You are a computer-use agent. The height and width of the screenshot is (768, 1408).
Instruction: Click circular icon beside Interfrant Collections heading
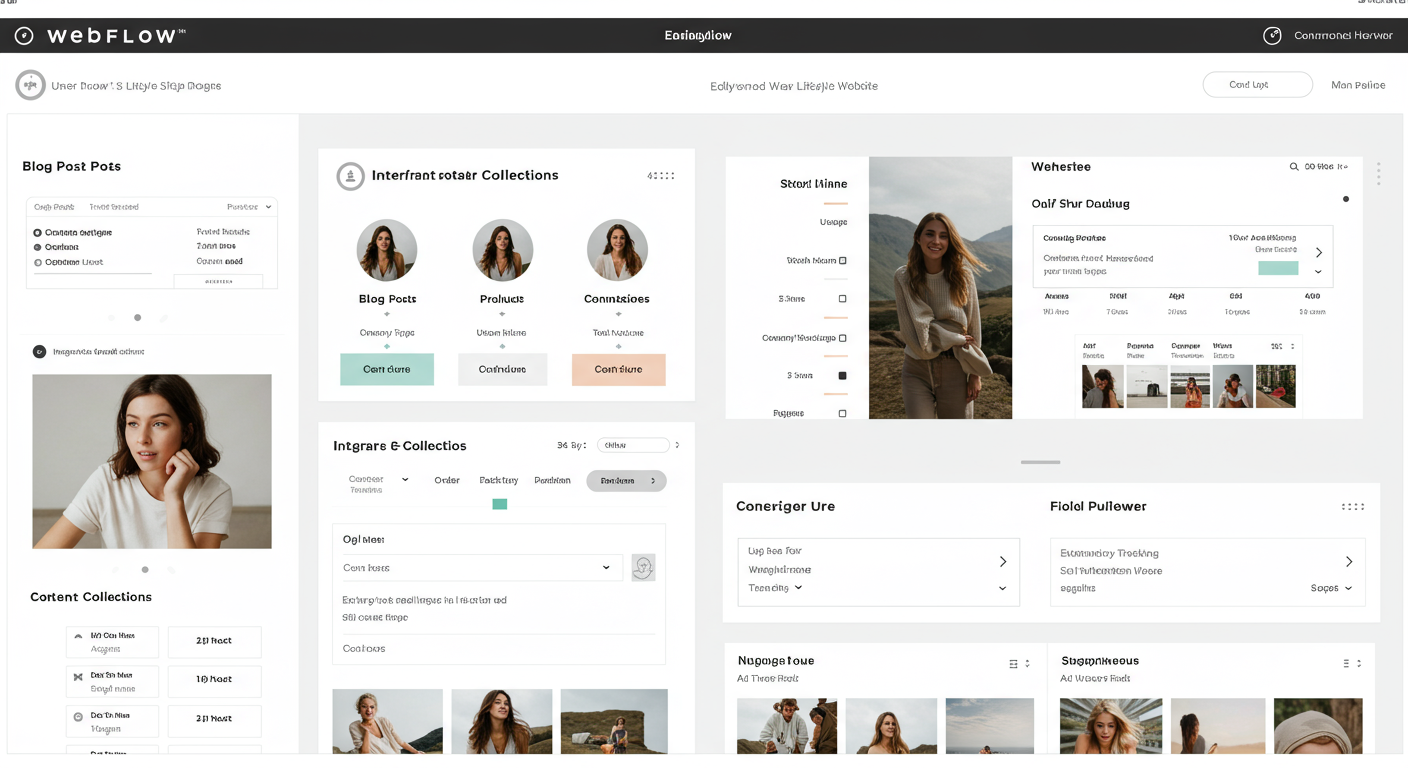[350, 176]
